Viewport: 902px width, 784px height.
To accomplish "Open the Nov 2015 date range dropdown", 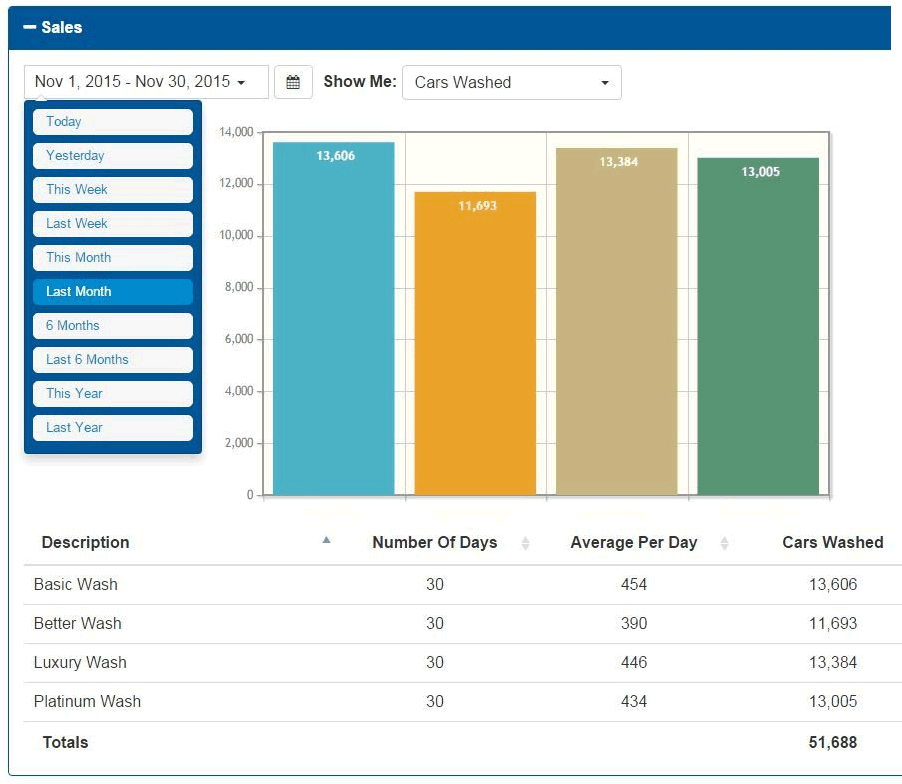I will (146, 82).
